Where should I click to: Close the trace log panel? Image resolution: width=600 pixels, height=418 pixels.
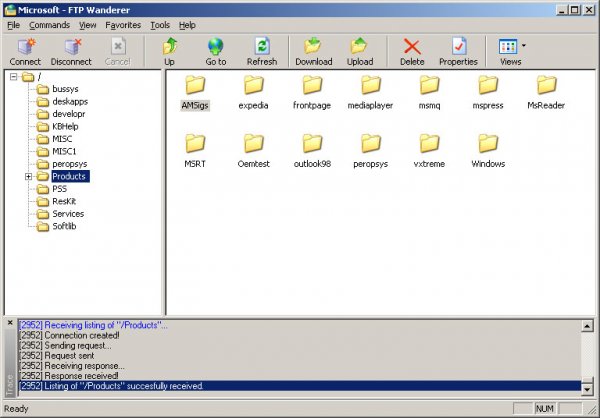(x=9, y=324)
